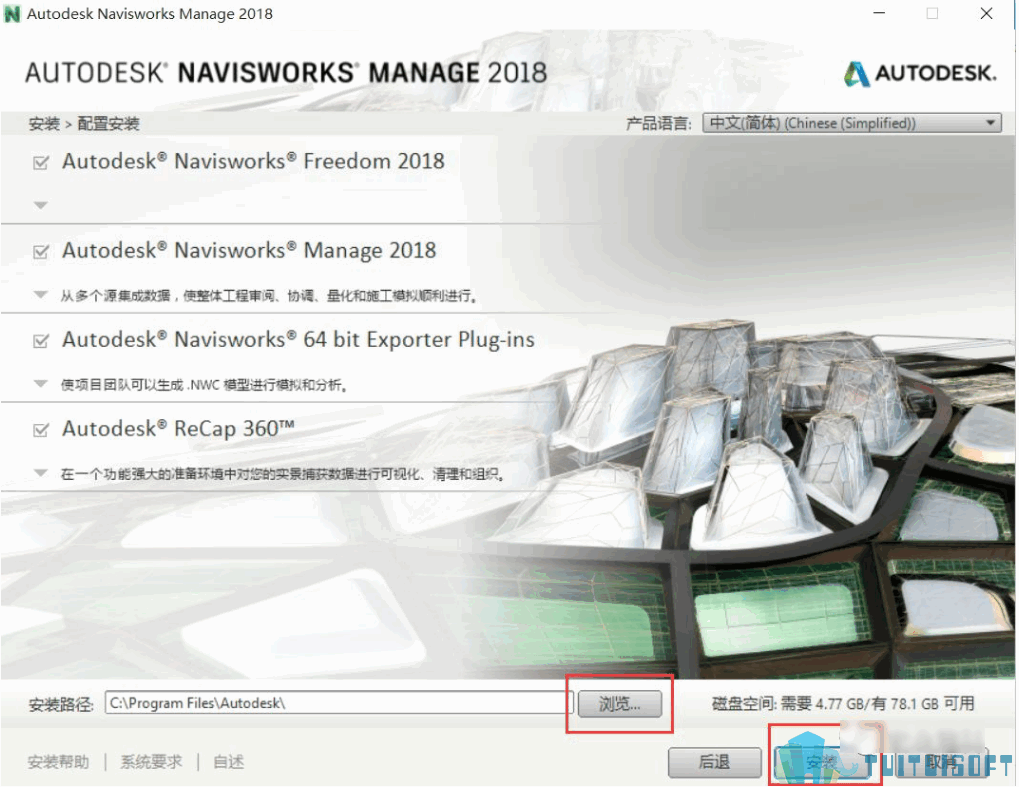Toggle Autodesk Navisworks Manage 2018 checkbox
1019x787 pixels.
point(41,252)
